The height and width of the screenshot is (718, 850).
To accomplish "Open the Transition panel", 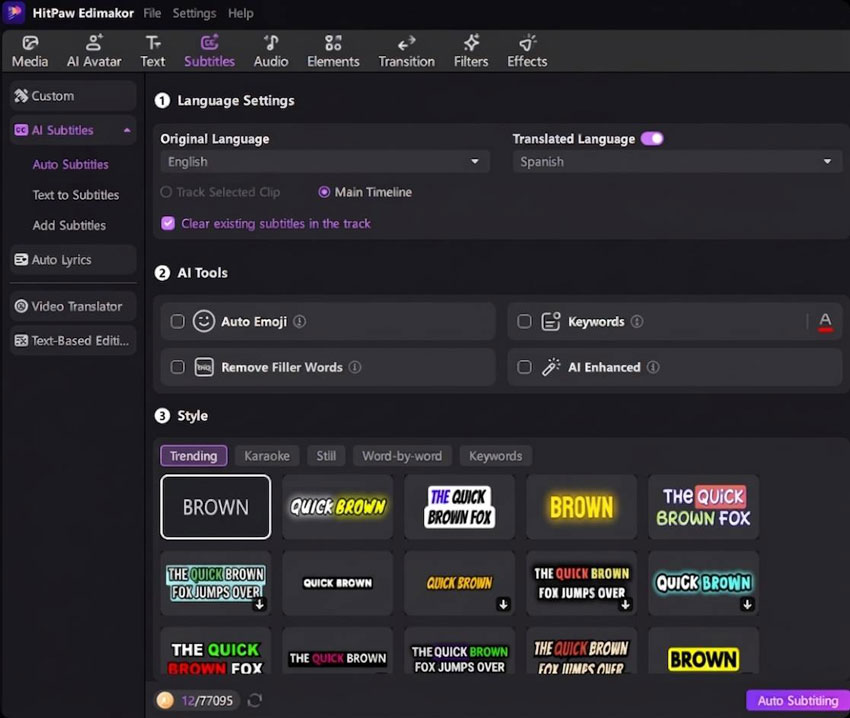I will [x=407, y=52].
